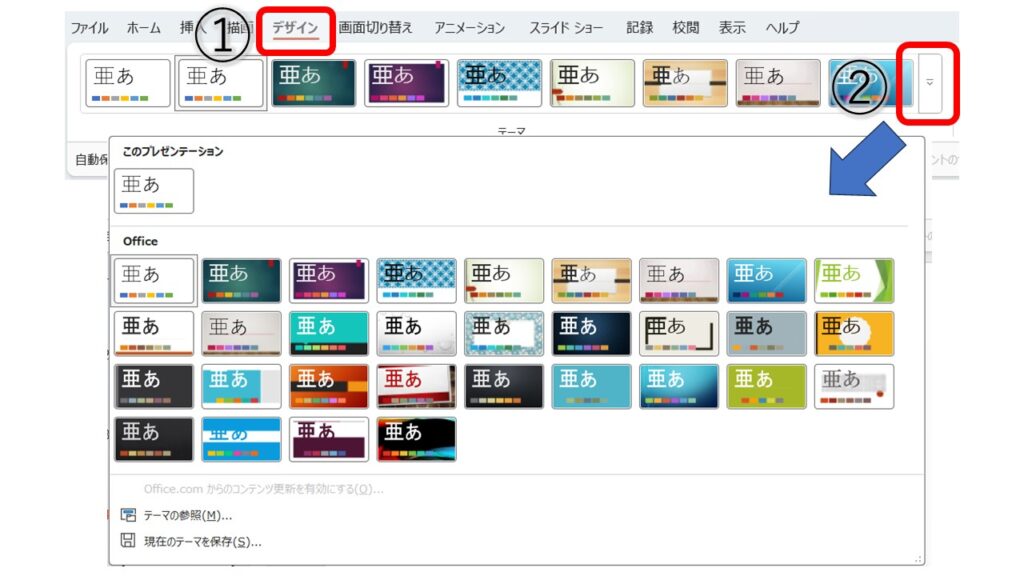The width and height of the screenshot is (1024, 576).
Task: Apply the orange-yellow theme with white circle
Action: coord(854,334)
